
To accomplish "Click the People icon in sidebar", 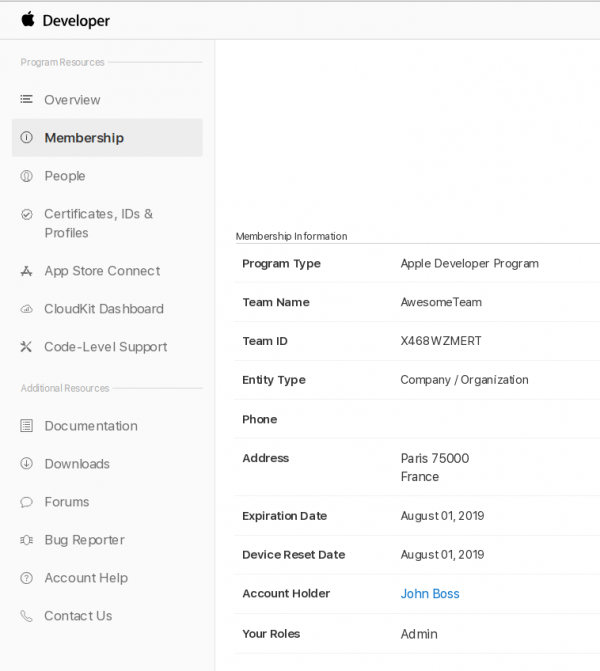I will tap(27, 176).
